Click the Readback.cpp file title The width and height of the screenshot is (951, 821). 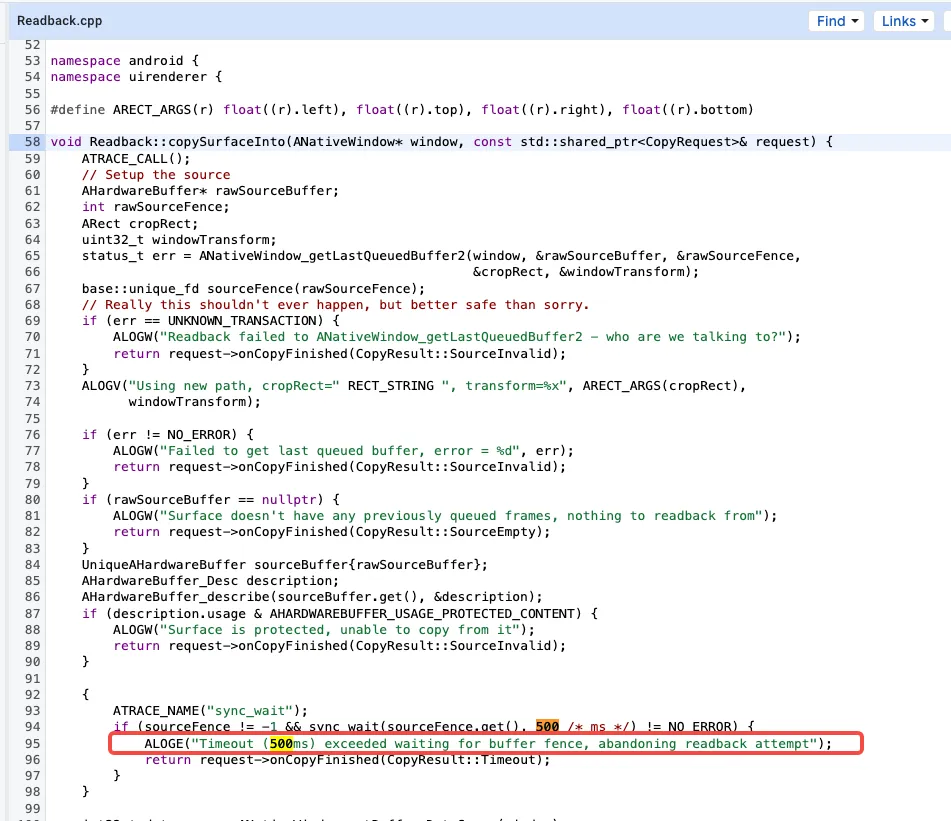(59, 21)
